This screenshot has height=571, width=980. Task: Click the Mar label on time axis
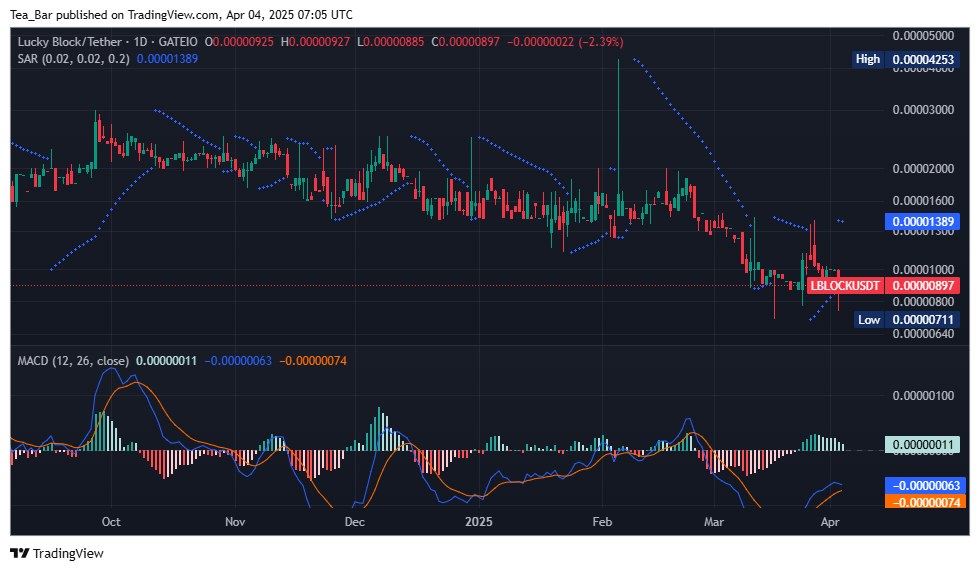(714, 522)
